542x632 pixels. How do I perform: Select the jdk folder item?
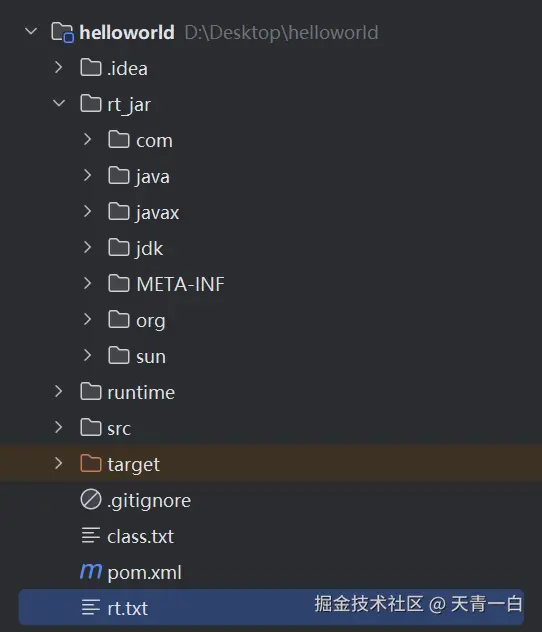(150, 248)
